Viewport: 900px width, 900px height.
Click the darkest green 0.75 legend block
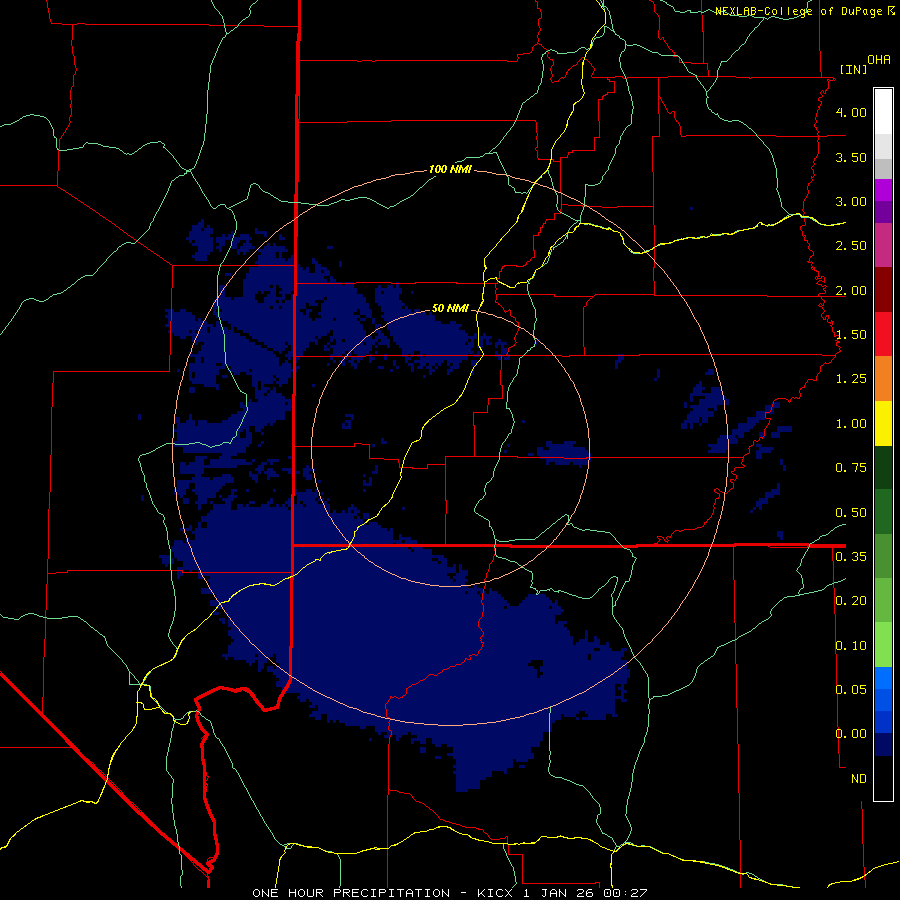pos(883,468)
